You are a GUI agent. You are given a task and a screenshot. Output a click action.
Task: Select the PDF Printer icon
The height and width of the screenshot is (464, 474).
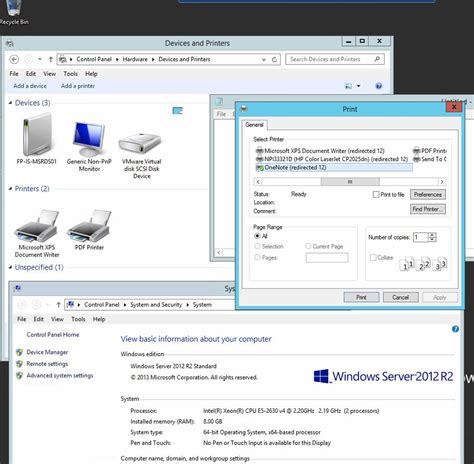tap(89, 230)
